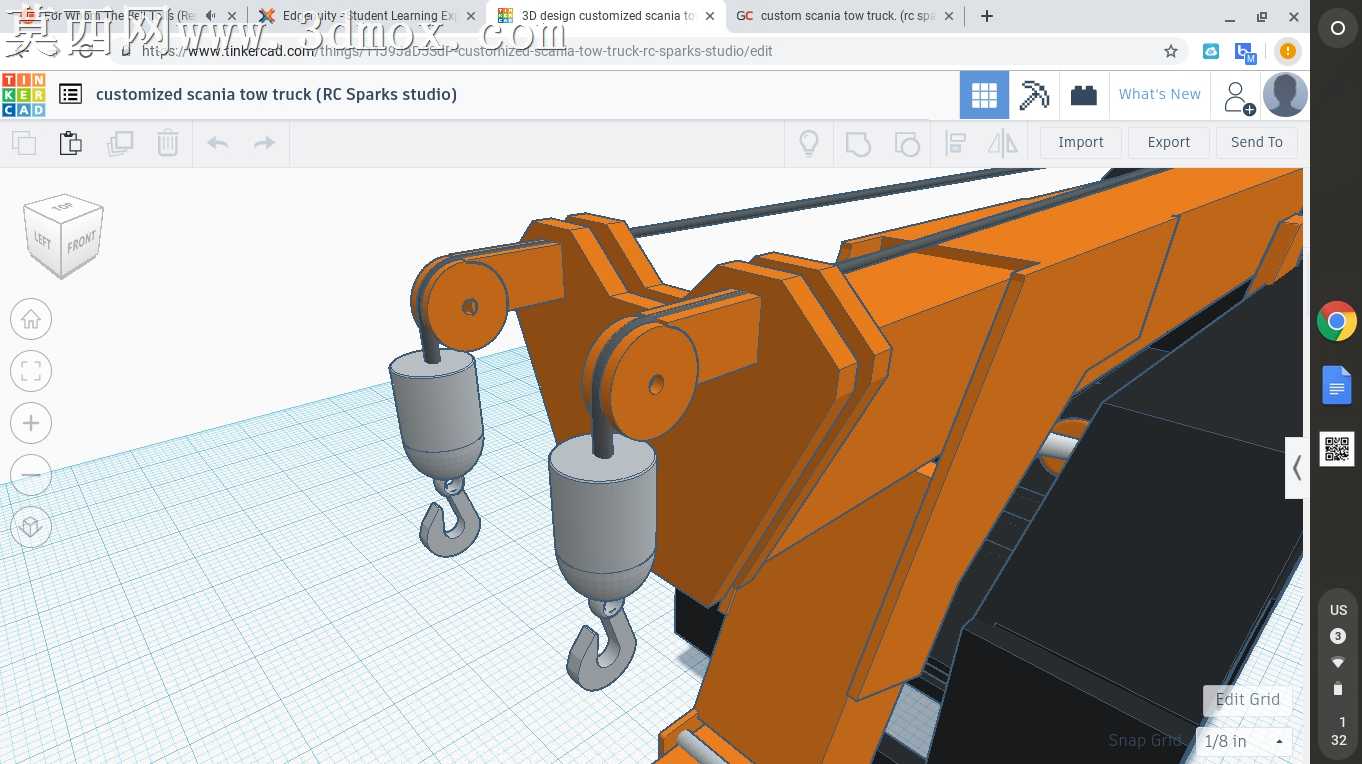Invite a collaborator with add-person icon
Screen dimensions: 1362x764
pyautogui.click(x=1238, y=97)
